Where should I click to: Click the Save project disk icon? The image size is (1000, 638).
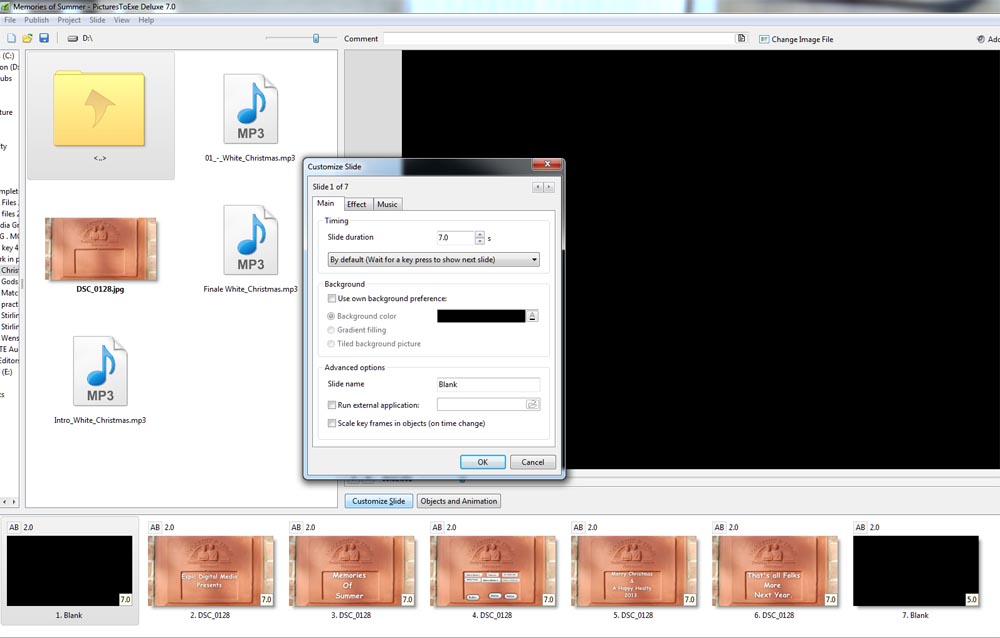click(x=43, y=38)
